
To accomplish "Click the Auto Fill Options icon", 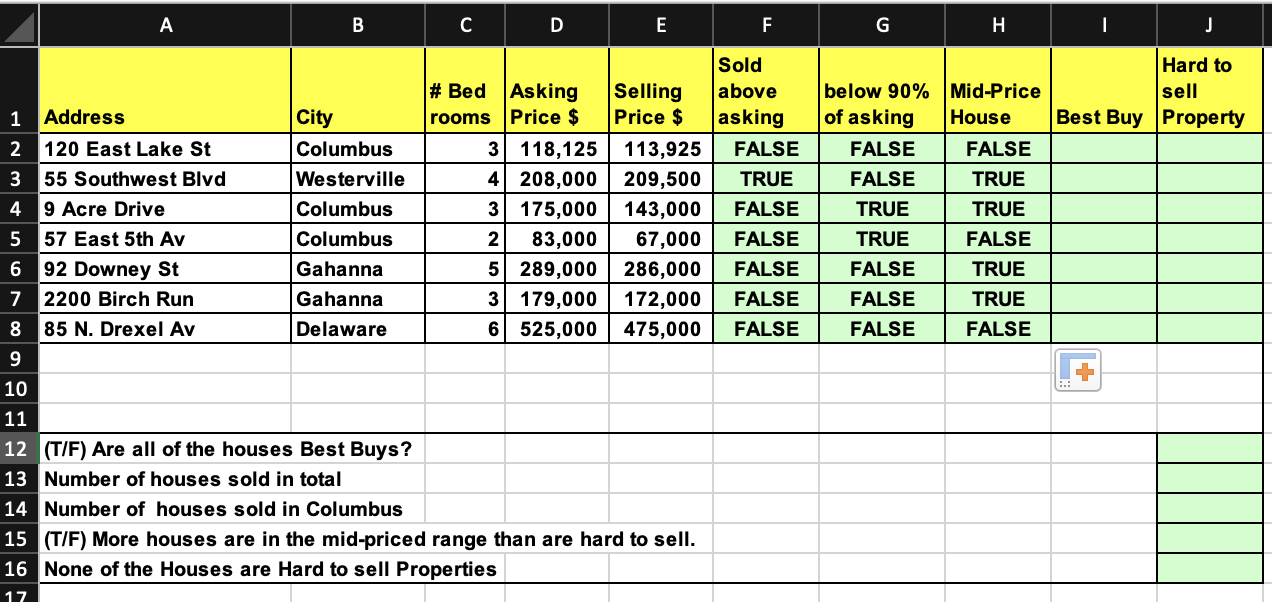I will click(x=1077, y=370).
